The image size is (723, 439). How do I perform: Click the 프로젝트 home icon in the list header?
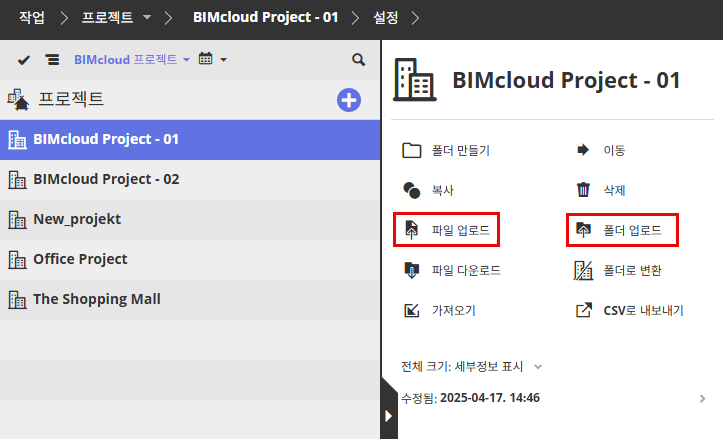point(18,100)
